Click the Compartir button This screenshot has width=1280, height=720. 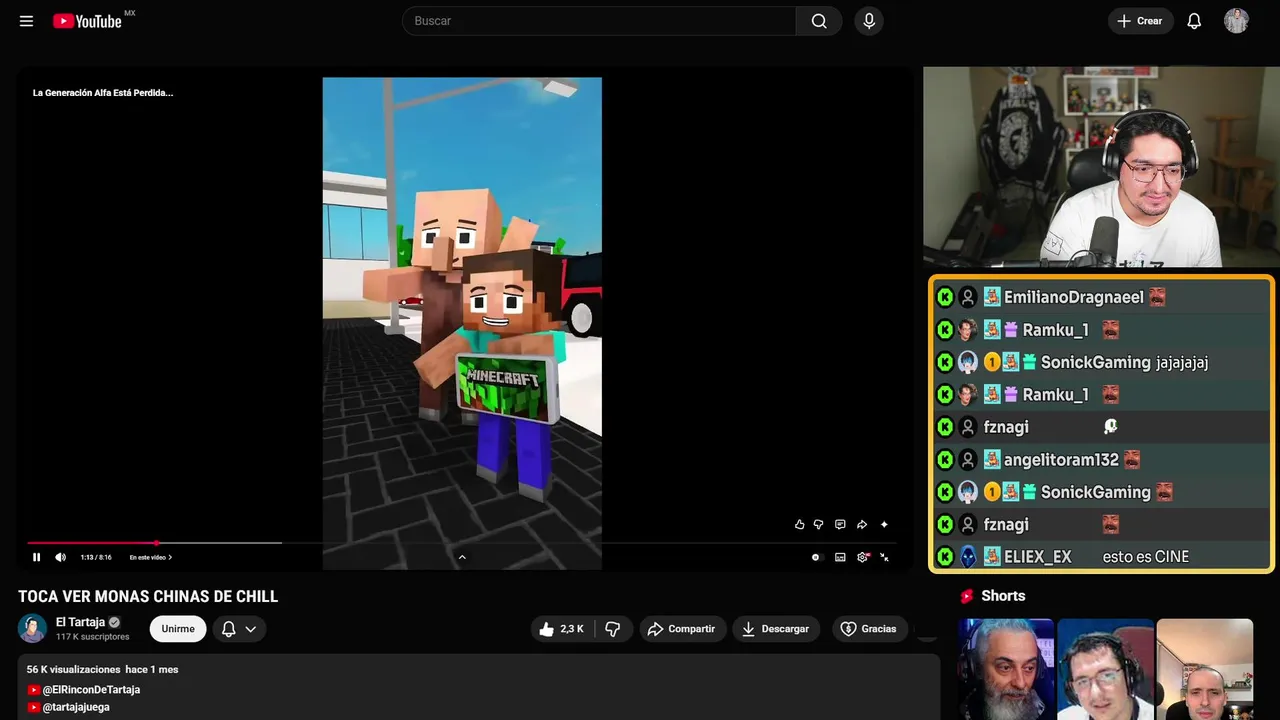click(682, 629)
